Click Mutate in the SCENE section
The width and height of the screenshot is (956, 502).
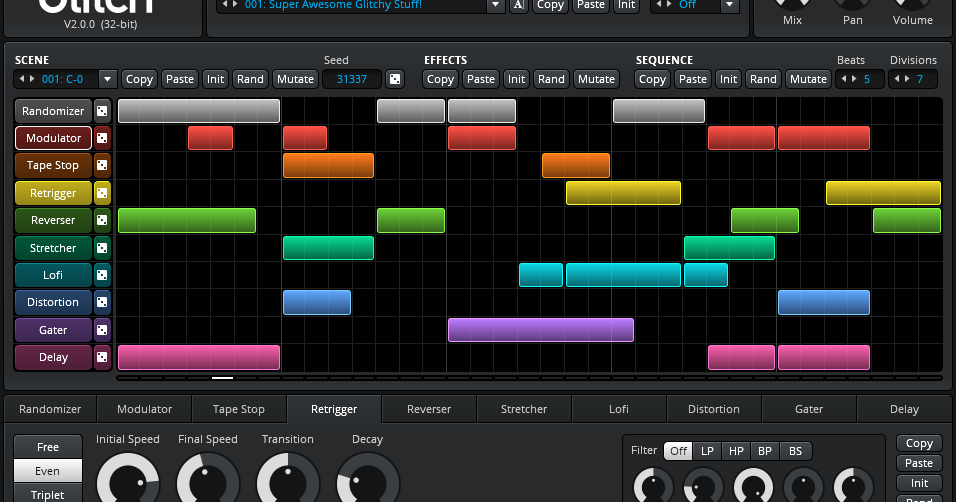click(x=295, y=79)
